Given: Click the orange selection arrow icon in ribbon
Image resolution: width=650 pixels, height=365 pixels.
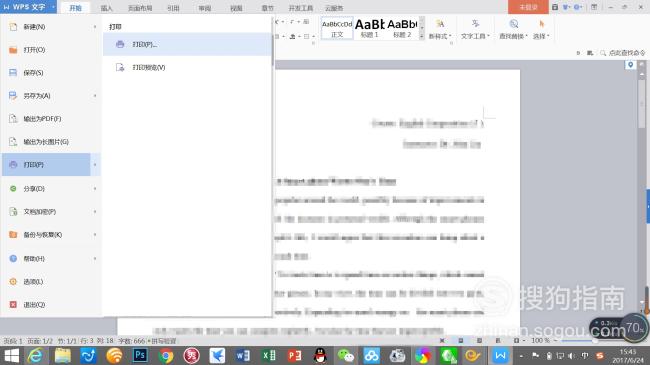Looking at the screenshot, I should tap(541, 24).
